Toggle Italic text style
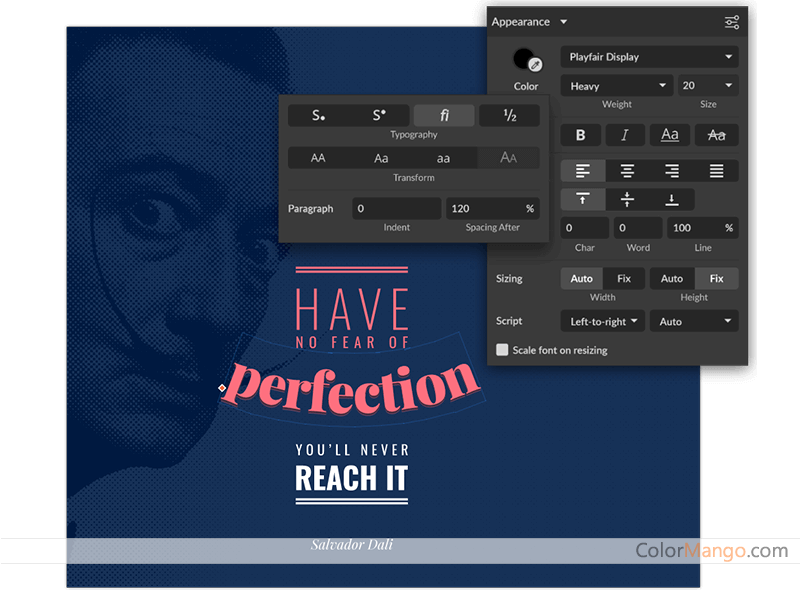Viewport: 800px width, 604px height. coord(625,135)
